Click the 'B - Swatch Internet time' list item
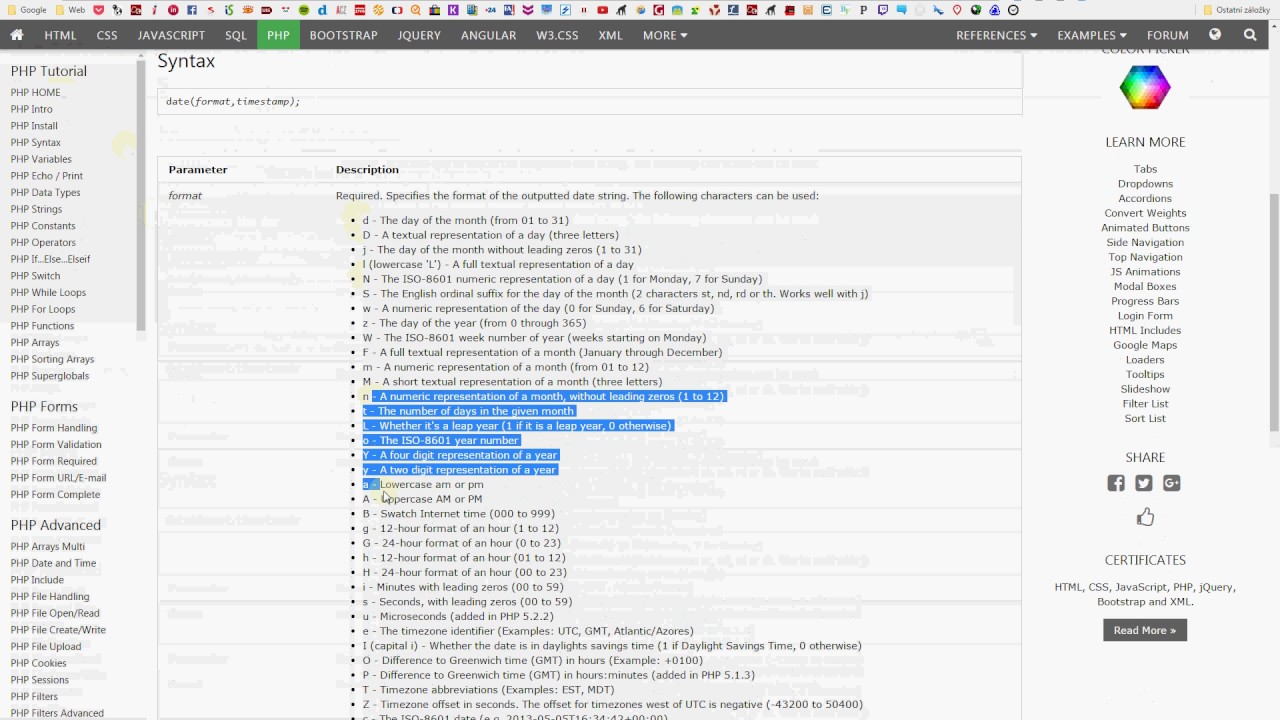The image size is (1280, 720). coord(458,514)
